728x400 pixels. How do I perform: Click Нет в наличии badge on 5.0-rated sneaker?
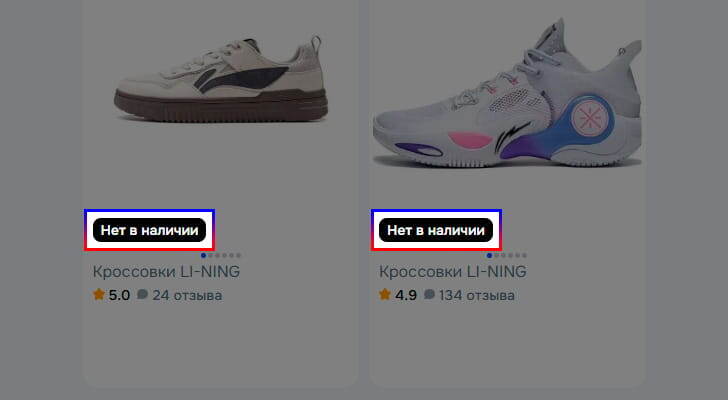pos(150,230)
